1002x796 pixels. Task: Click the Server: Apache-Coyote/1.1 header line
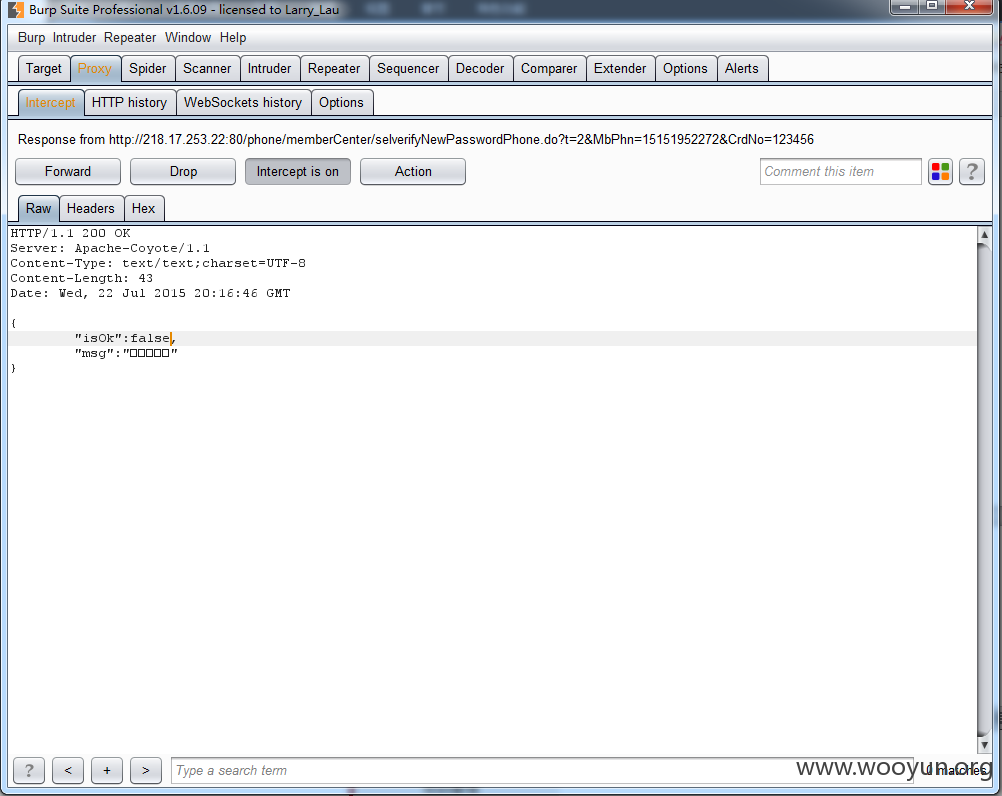pyautogui.click(x=110, y=249)
